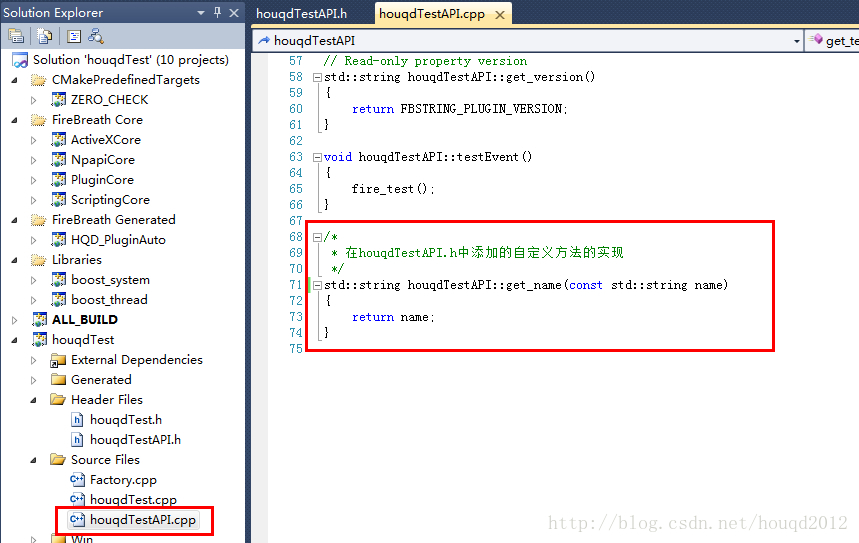Click the ActiveXCore project icon
Viewport: 859px width, 543px height.
pos(59,140)
